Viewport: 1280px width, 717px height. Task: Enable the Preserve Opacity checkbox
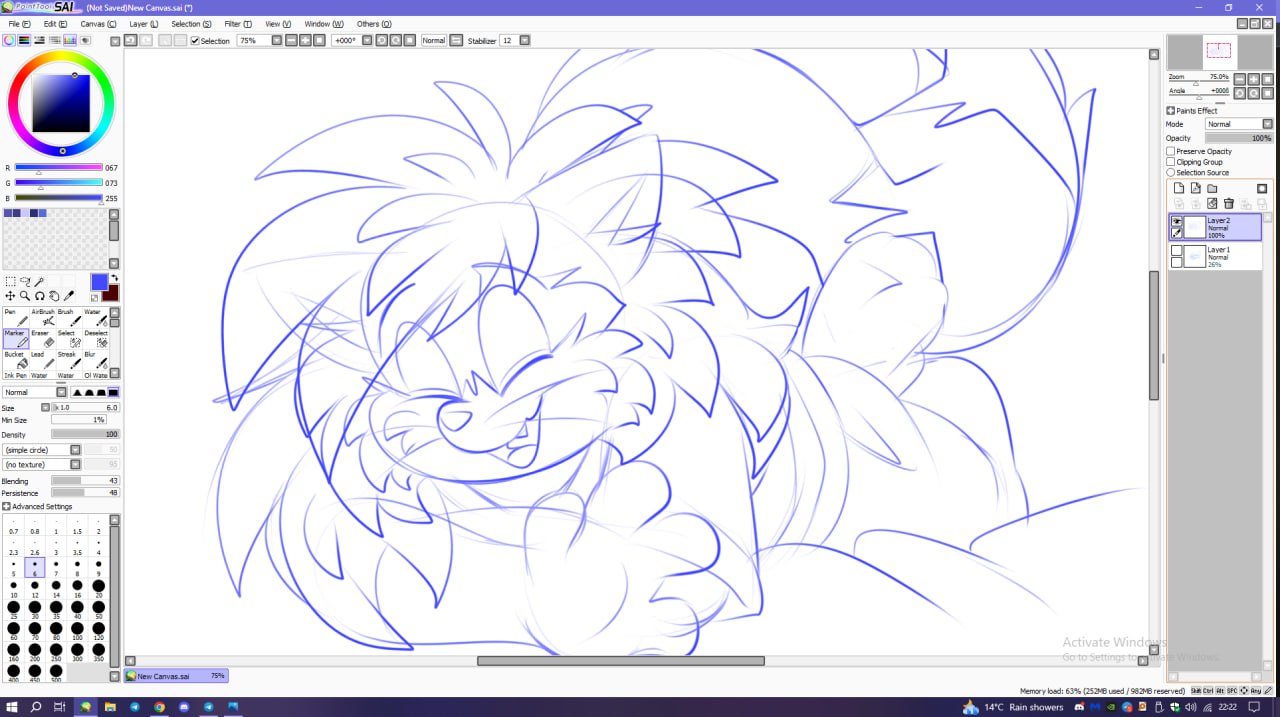tap(1171, 151)
